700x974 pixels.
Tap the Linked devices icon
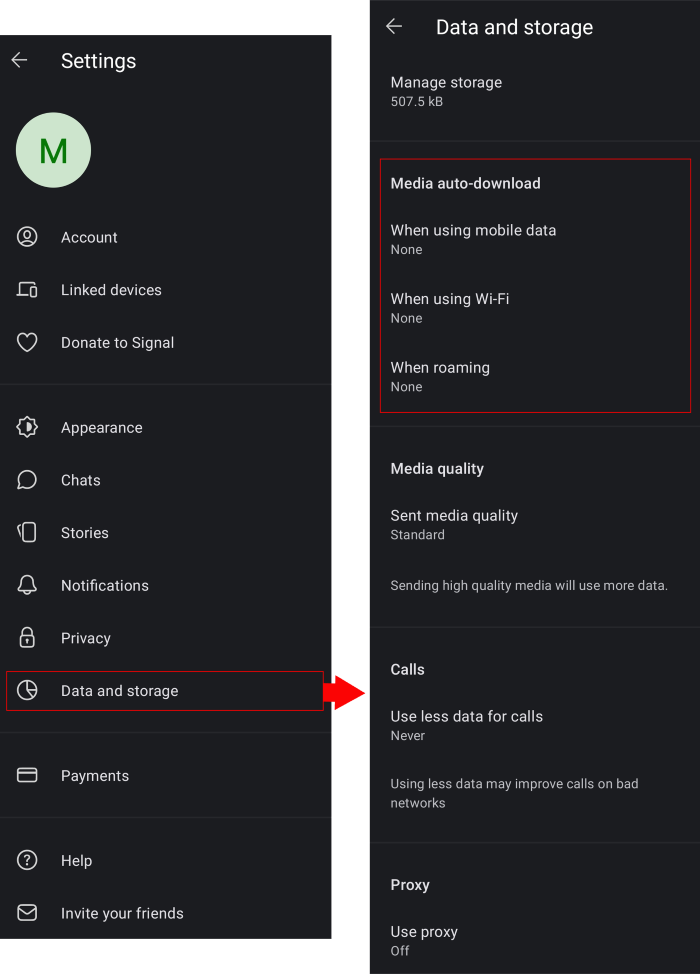point(27,290)
